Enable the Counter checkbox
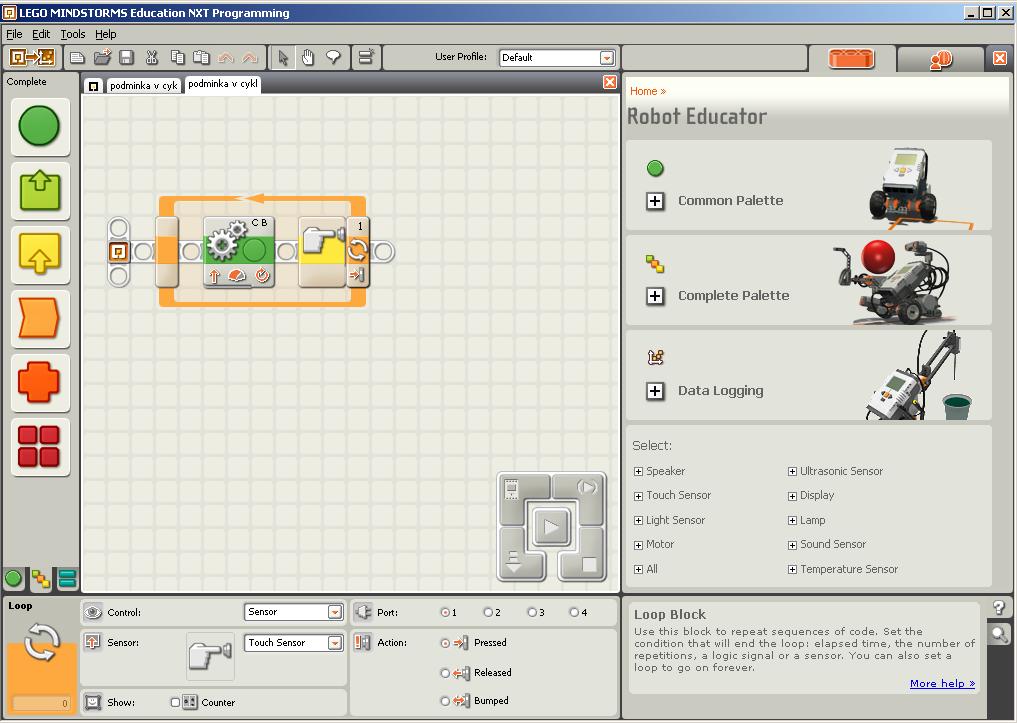 [x=175, y=702]
